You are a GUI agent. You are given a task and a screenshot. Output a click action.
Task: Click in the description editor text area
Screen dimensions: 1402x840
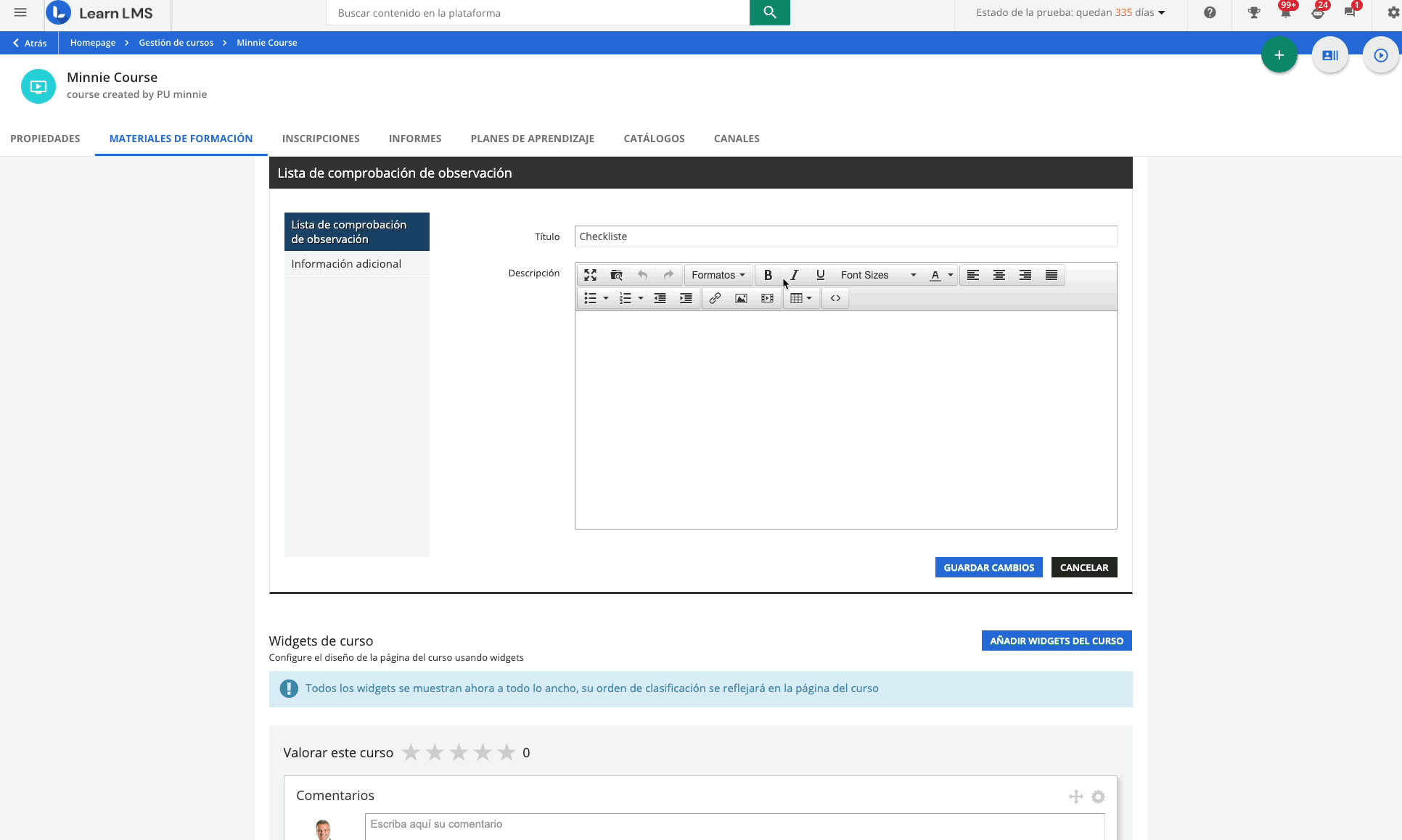point(845,420)
